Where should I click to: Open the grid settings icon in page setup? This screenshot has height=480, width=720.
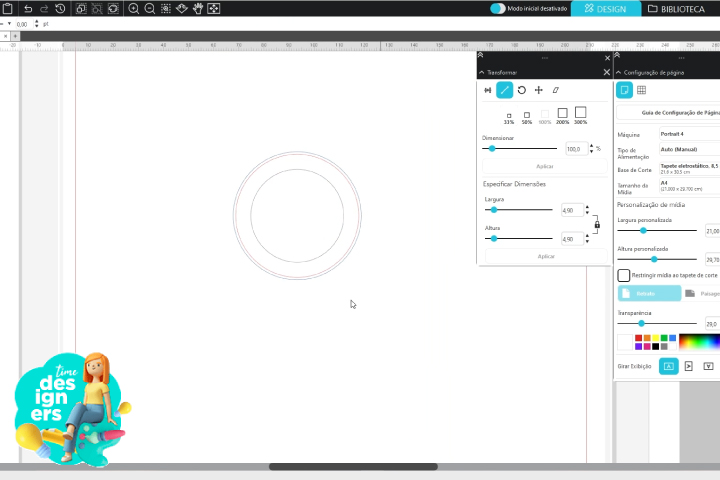tap(641, 90)
